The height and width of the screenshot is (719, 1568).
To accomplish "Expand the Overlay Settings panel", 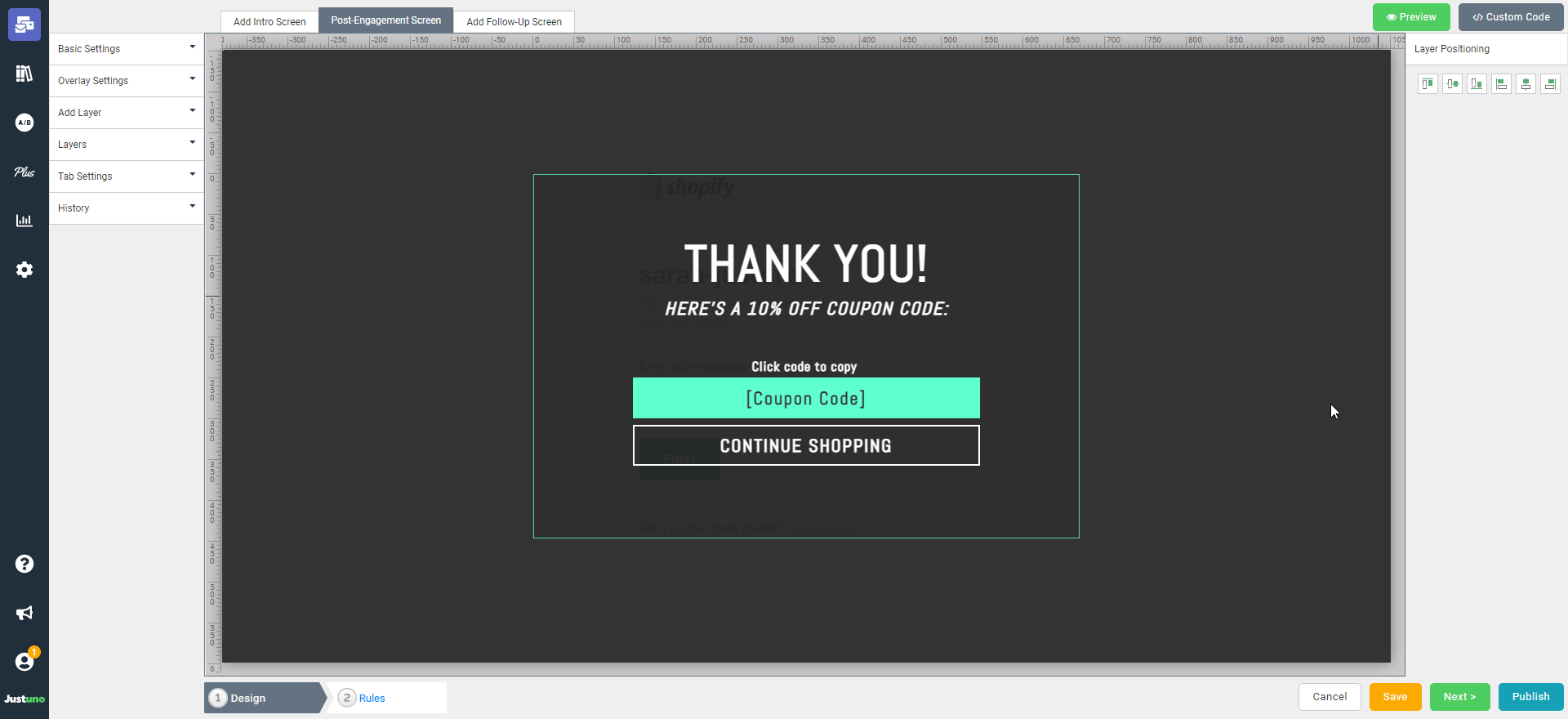I will (126, 81).
